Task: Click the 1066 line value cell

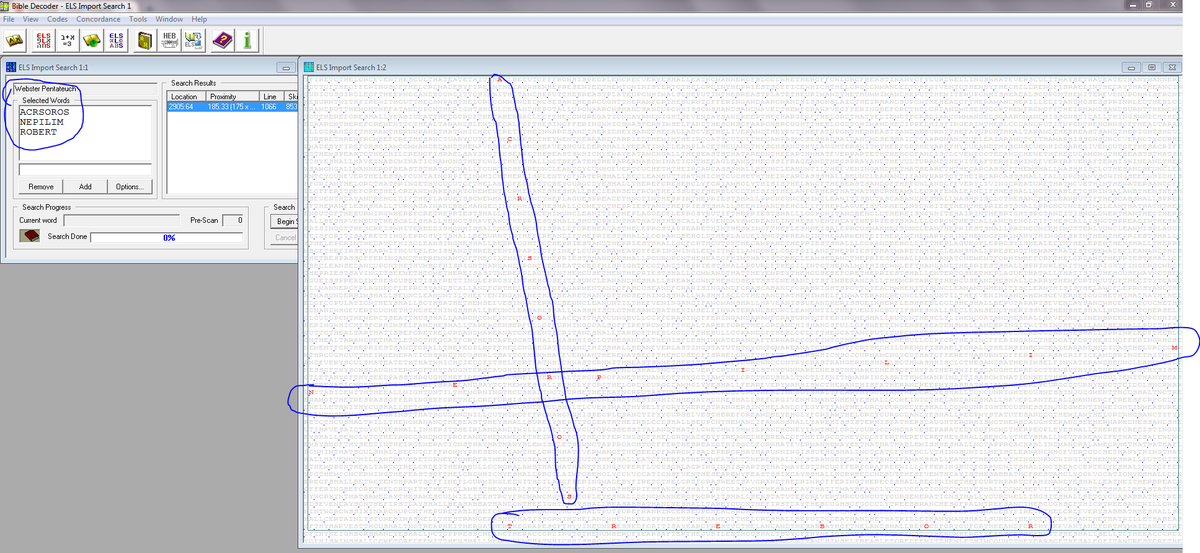Action: click(269, 106)
